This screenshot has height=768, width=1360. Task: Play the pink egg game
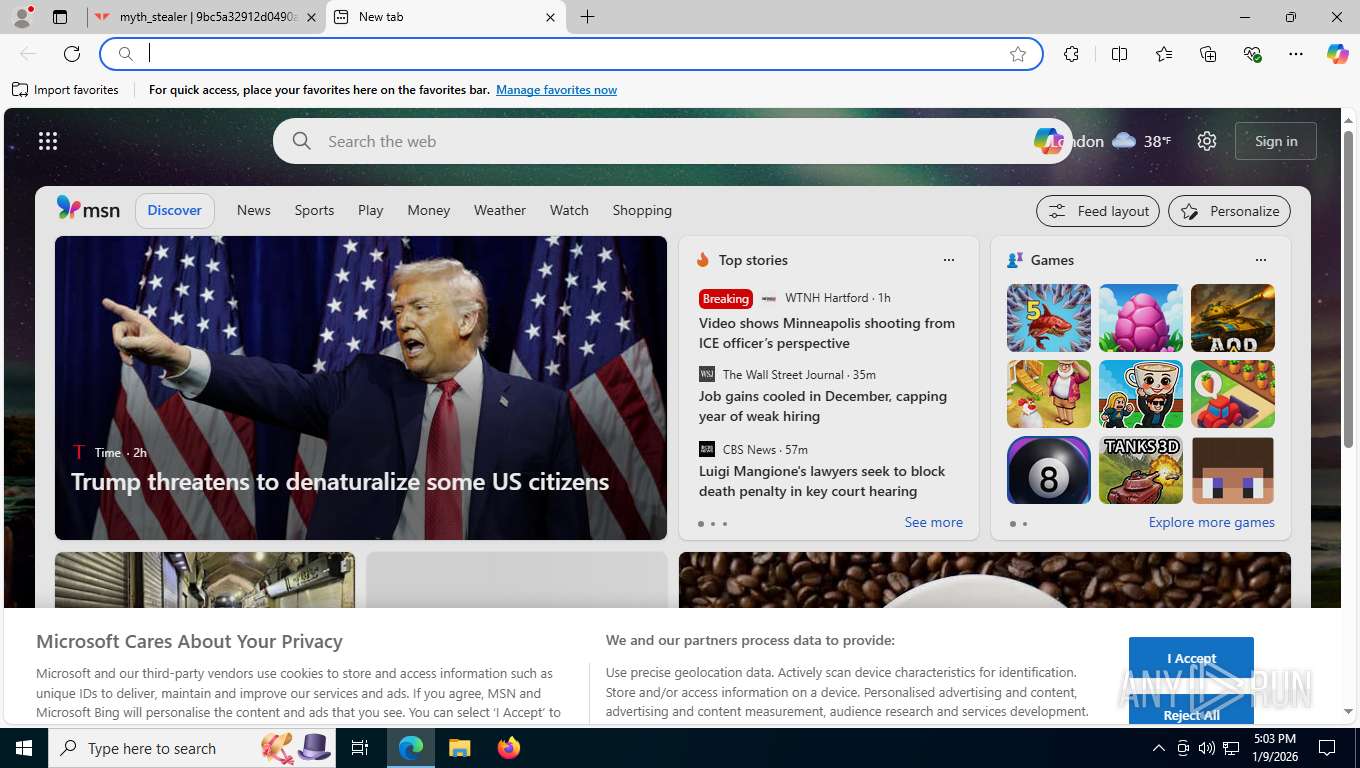[x=1141, y=318]
